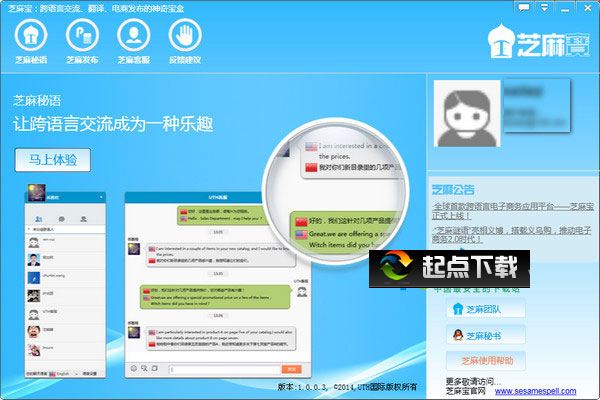Click the 芝麻秘书 QQ button
Viewport: 600px width, 400px height.
pyautogui.click(x=485, y=335)
